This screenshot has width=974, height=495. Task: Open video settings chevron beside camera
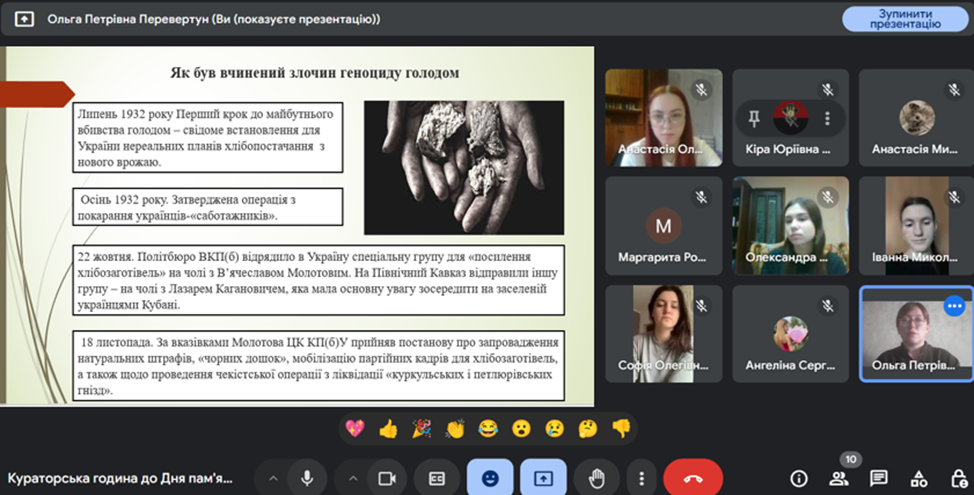353,478
